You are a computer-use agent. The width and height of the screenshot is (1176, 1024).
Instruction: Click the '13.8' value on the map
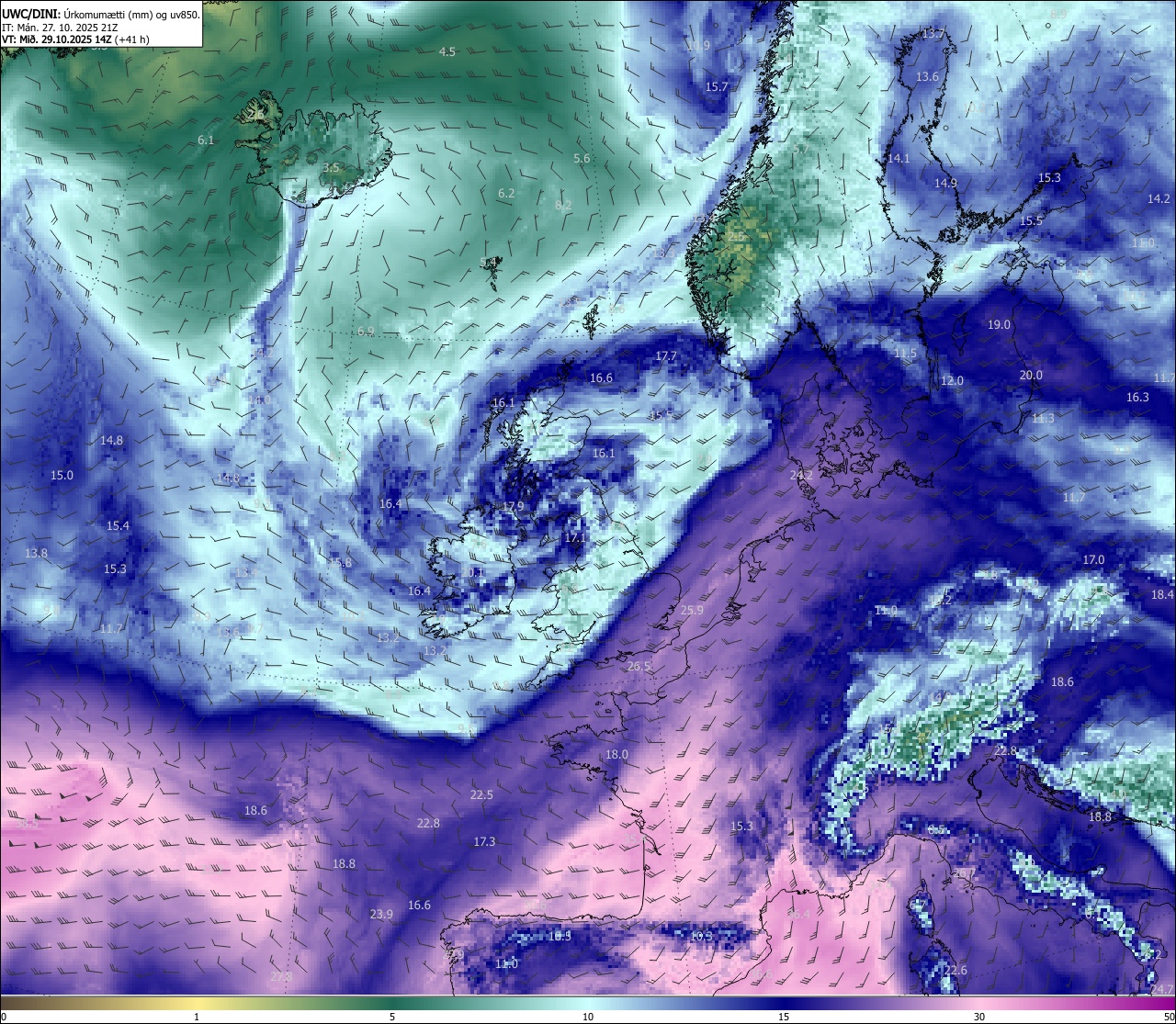(x=36, y=554)
